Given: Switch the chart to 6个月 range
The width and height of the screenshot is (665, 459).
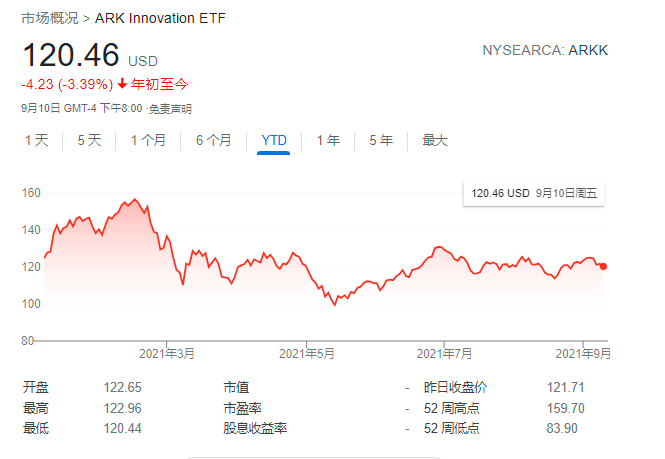Looking at the screenshot, I should [x=213, y=141].
